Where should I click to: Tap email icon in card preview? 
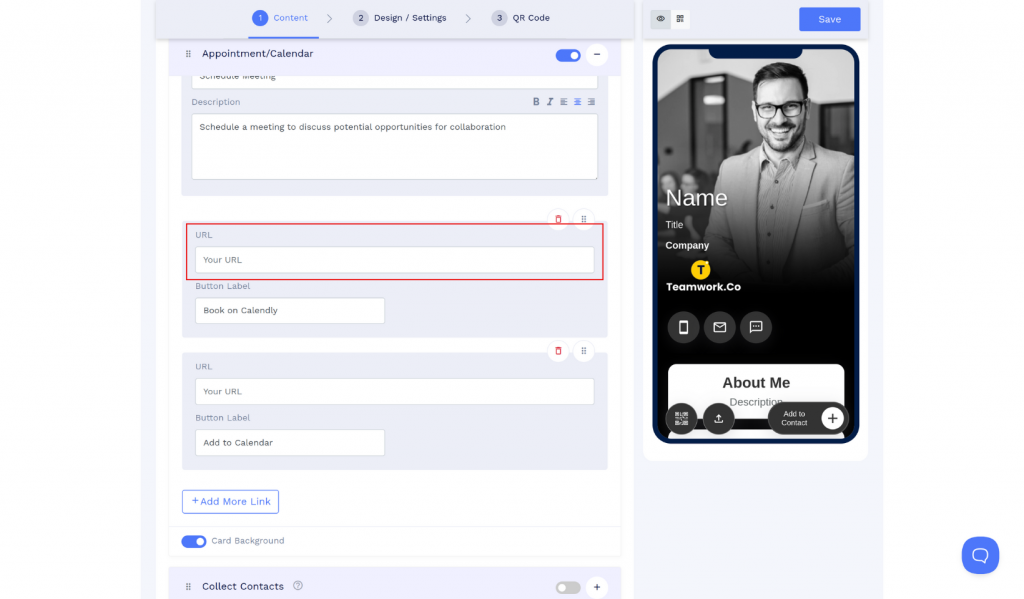(x=720, y=327)
